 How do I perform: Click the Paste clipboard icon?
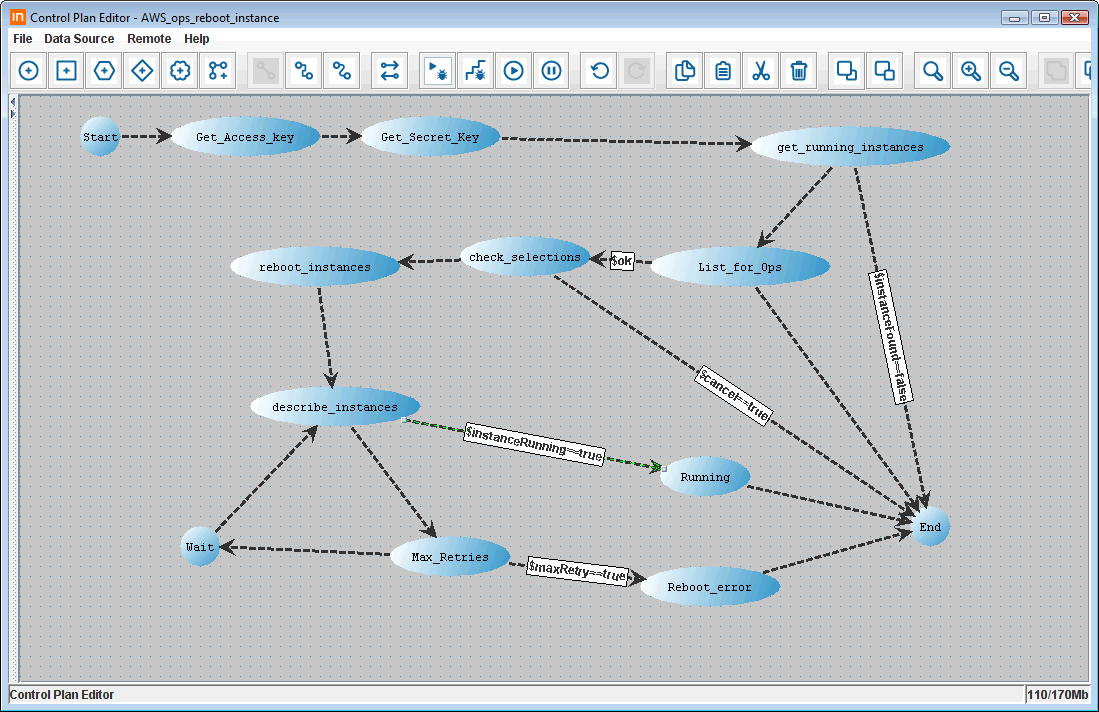[723, 71]
